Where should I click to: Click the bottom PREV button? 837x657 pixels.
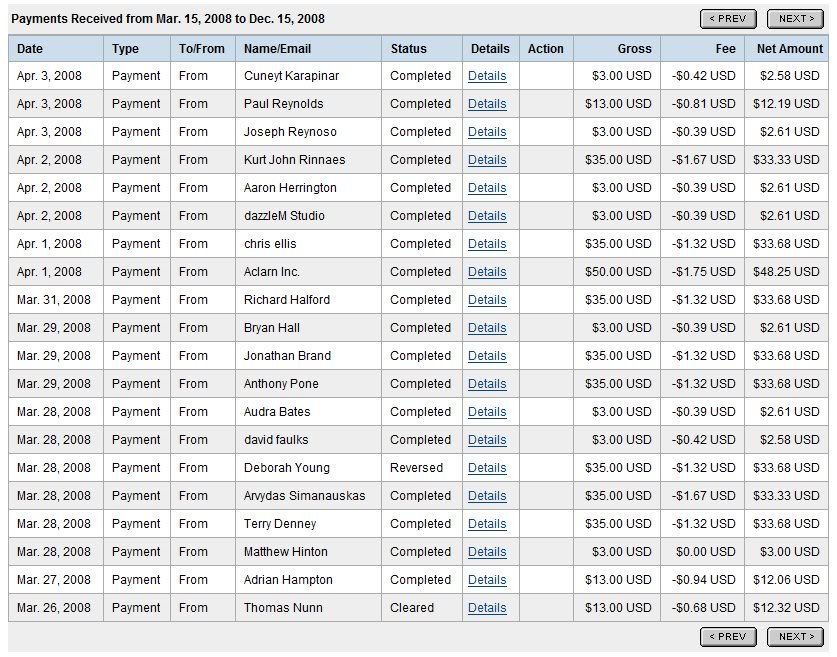tap(728, 637)
